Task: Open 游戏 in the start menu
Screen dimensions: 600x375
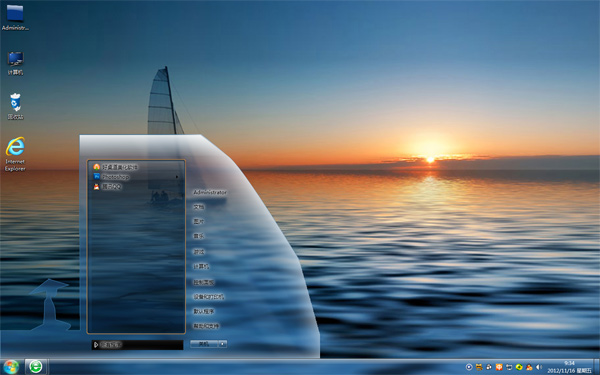Action: [x=199, y=252]
